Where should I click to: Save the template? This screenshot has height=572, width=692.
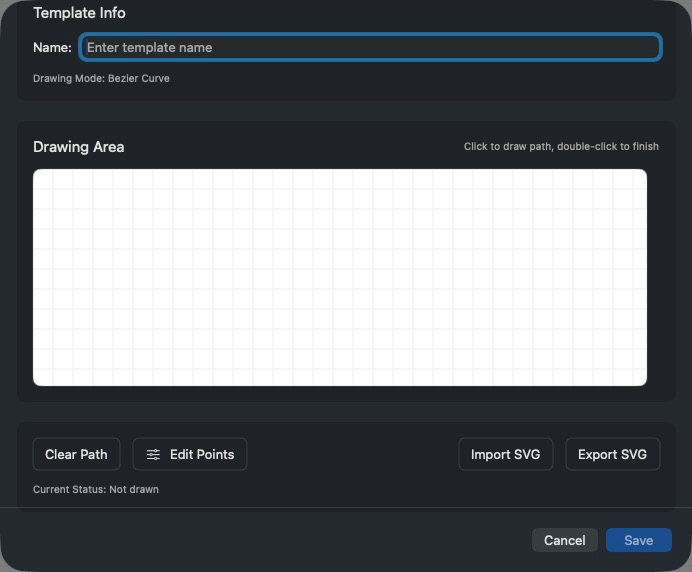639,540
